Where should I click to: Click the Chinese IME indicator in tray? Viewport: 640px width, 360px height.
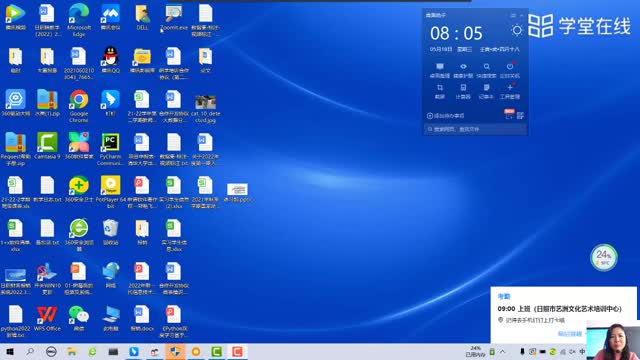(582, 352)
